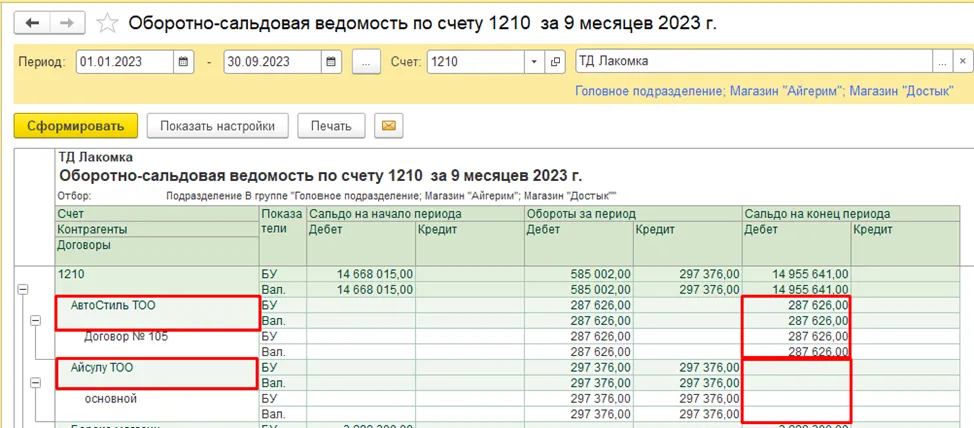Collapse the Айсулу ТОО group
This screenshot has width=974, height=428.
point(35,383)
